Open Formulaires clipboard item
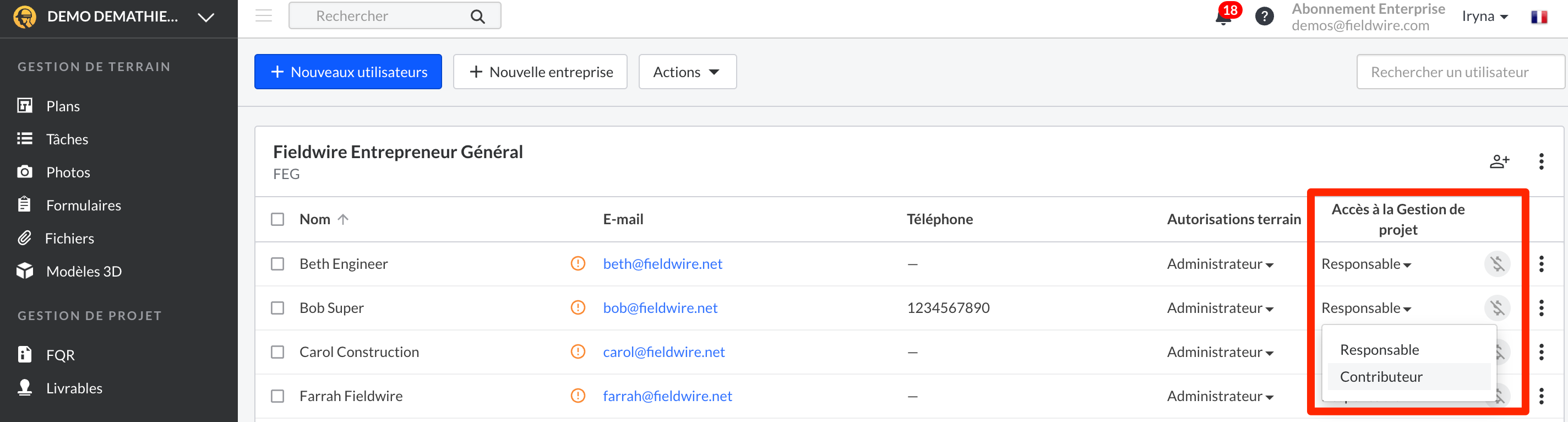 coord(69,205)
